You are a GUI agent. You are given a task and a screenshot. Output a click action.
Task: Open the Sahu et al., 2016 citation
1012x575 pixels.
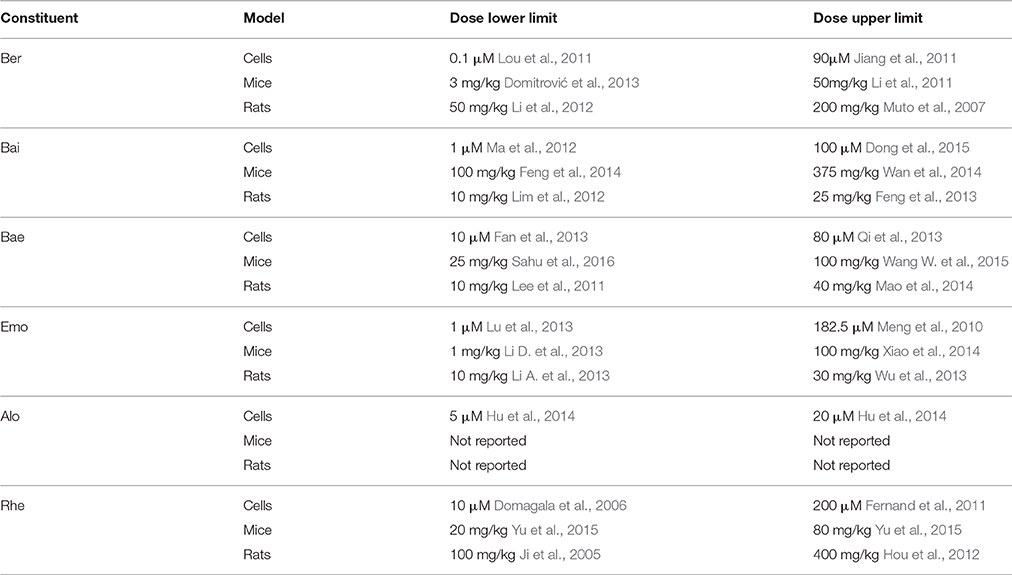pyautogui.click(x=563, y=261)
